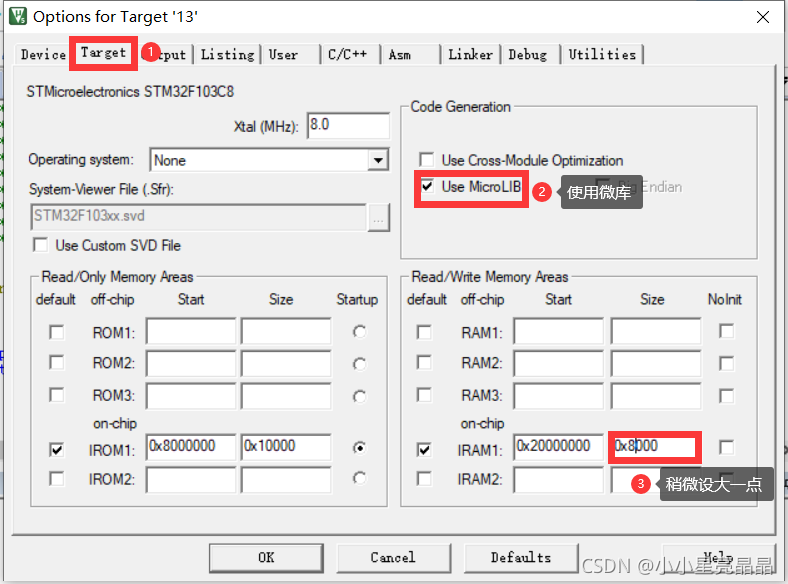Edit the IRAM1 Start address 0x20000000
Viewport: 788px width, 584px height.
[558, 447]
